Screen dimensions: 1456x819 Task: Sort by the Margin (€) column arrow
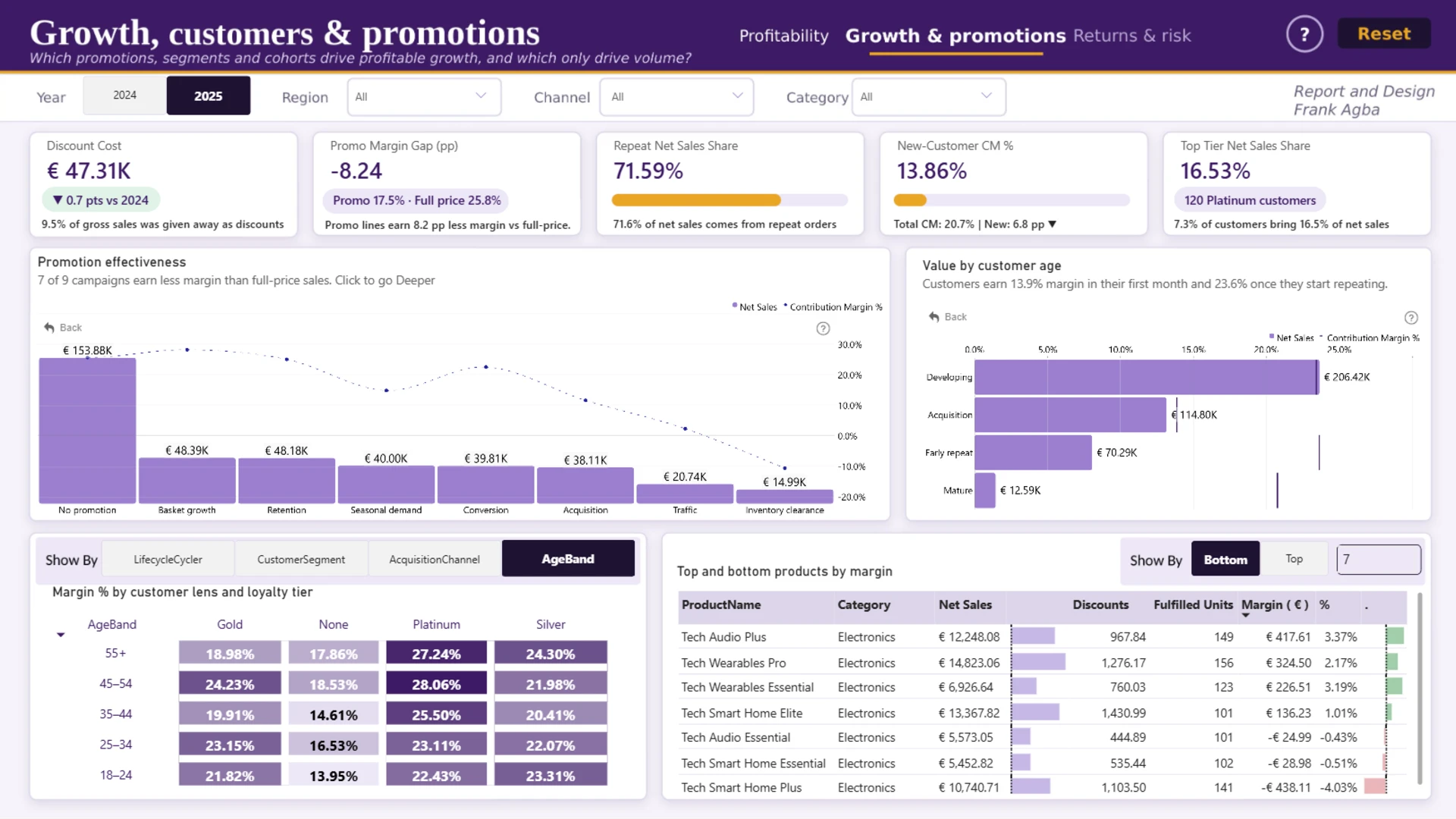tap(1246, 615)
